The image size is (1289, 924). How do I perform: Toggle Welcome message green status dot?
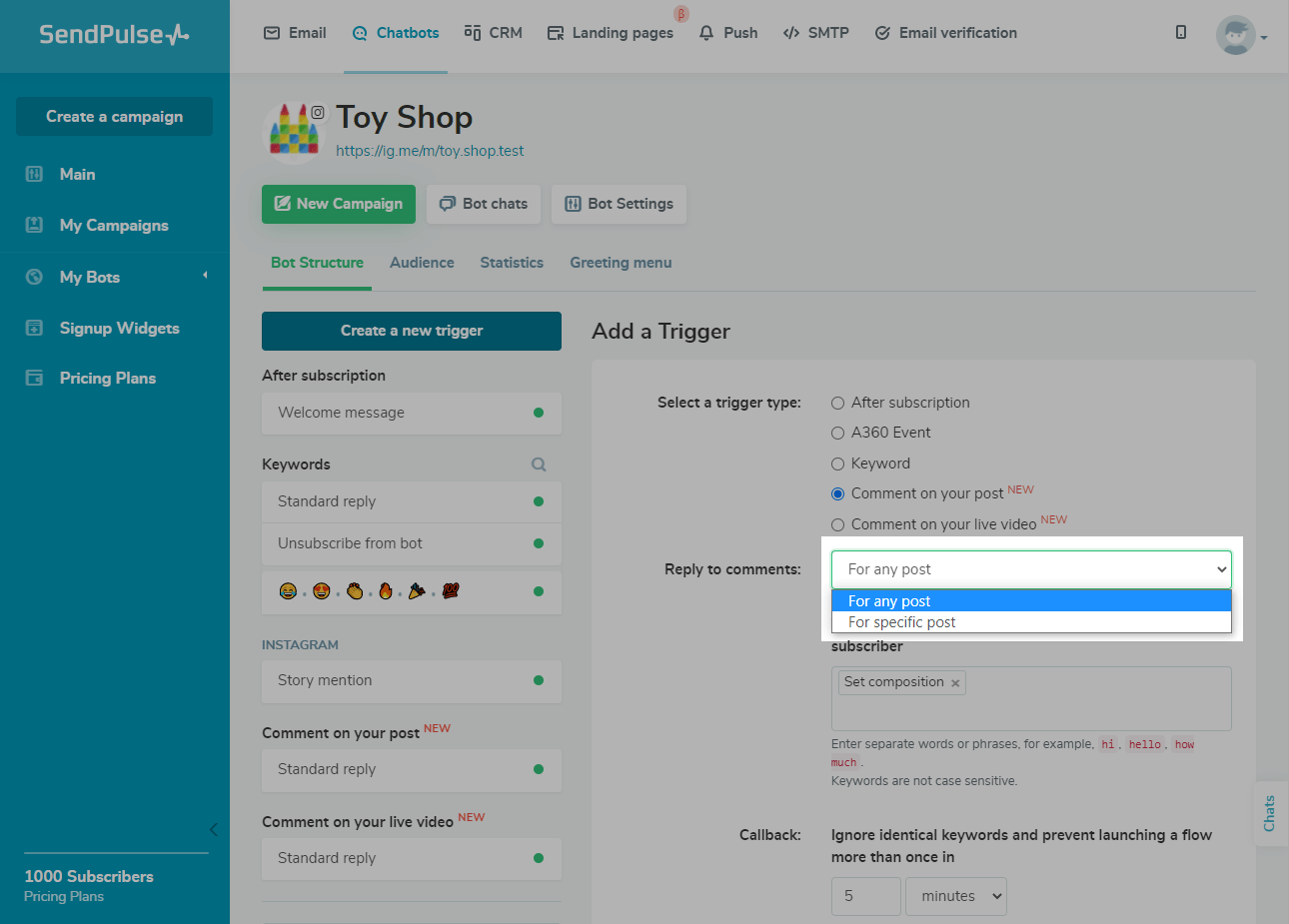tap(539, 413)
